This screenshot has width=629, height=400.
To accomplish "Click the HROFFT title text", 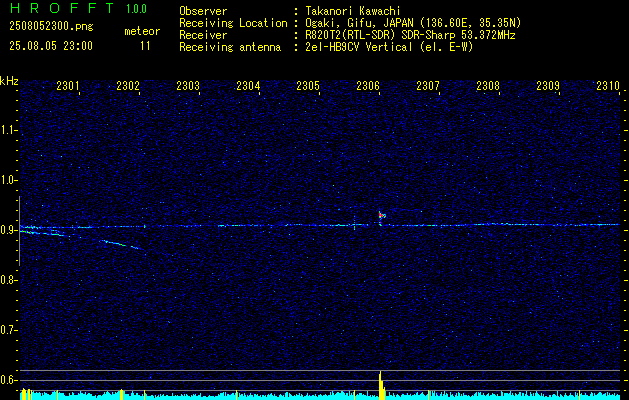I will (x=61, y=8).
